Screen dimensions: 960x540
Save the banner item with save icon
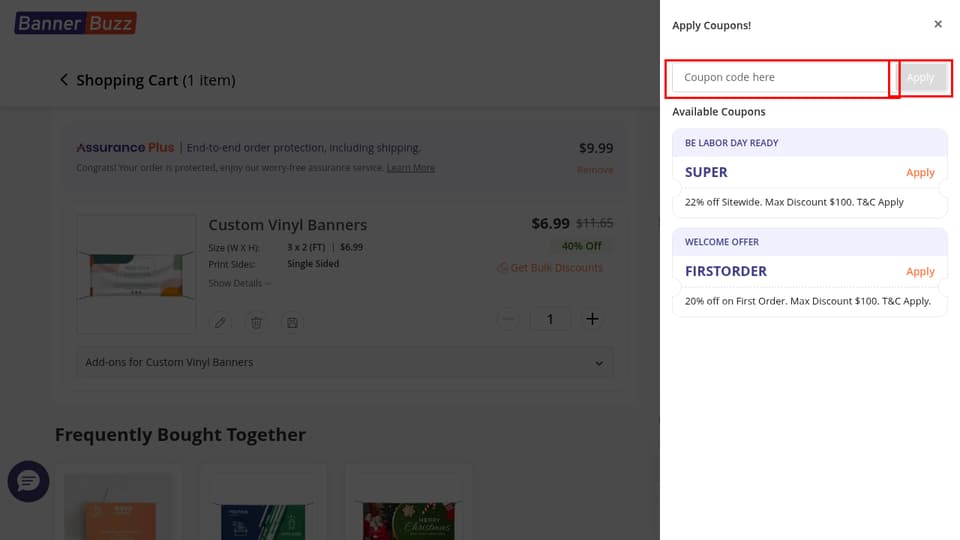pos(292,322)
